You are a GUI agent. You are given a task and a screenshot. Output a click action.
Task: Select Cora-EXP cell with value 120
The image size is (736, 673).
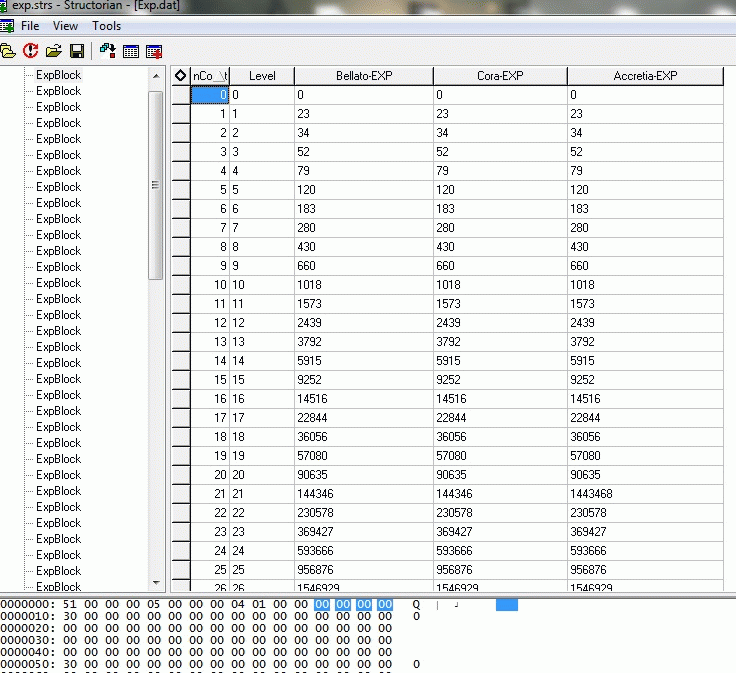pos(500,190)
